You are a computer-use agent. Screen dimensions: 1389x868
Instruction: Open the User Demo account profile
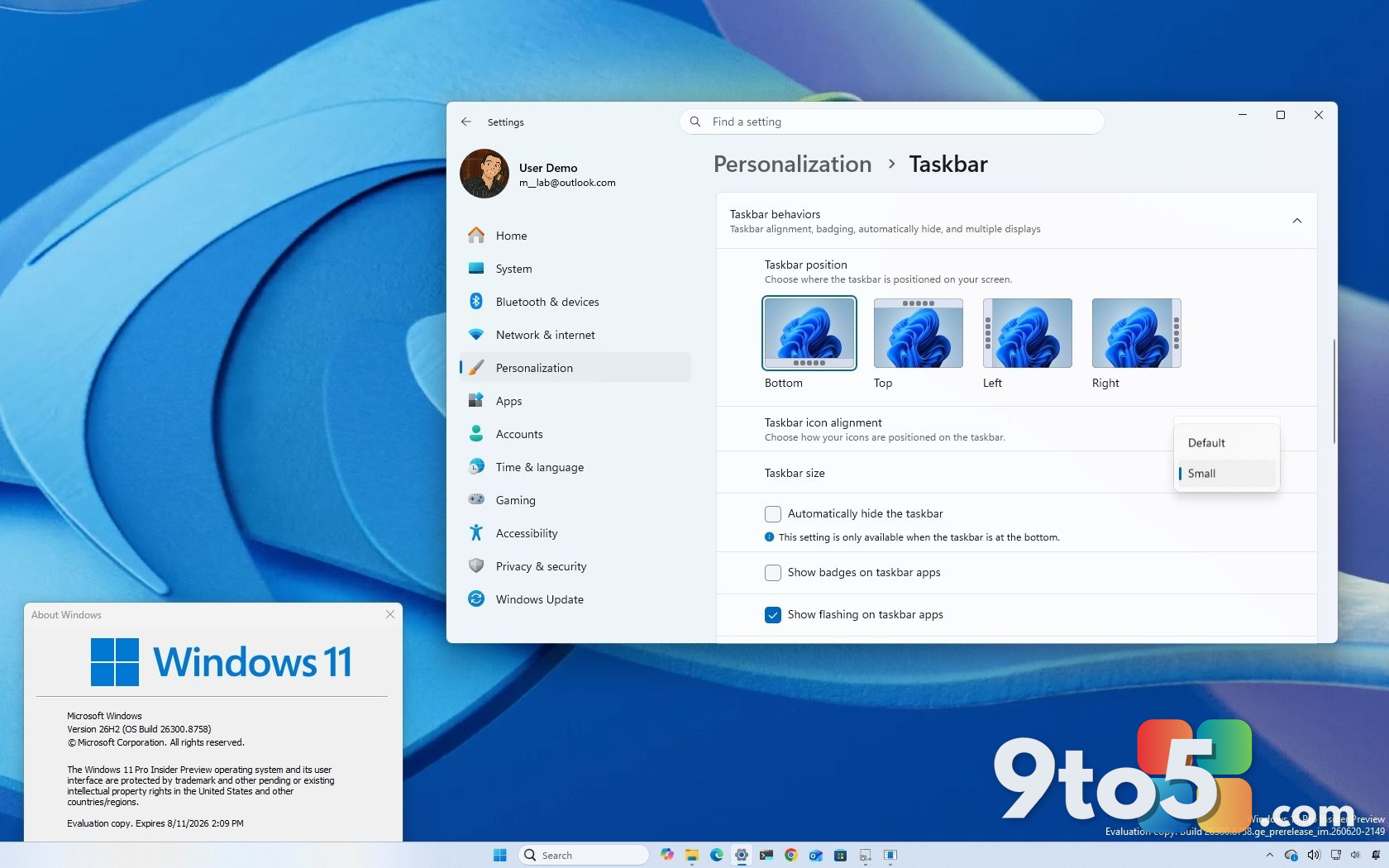coord(539,174)
